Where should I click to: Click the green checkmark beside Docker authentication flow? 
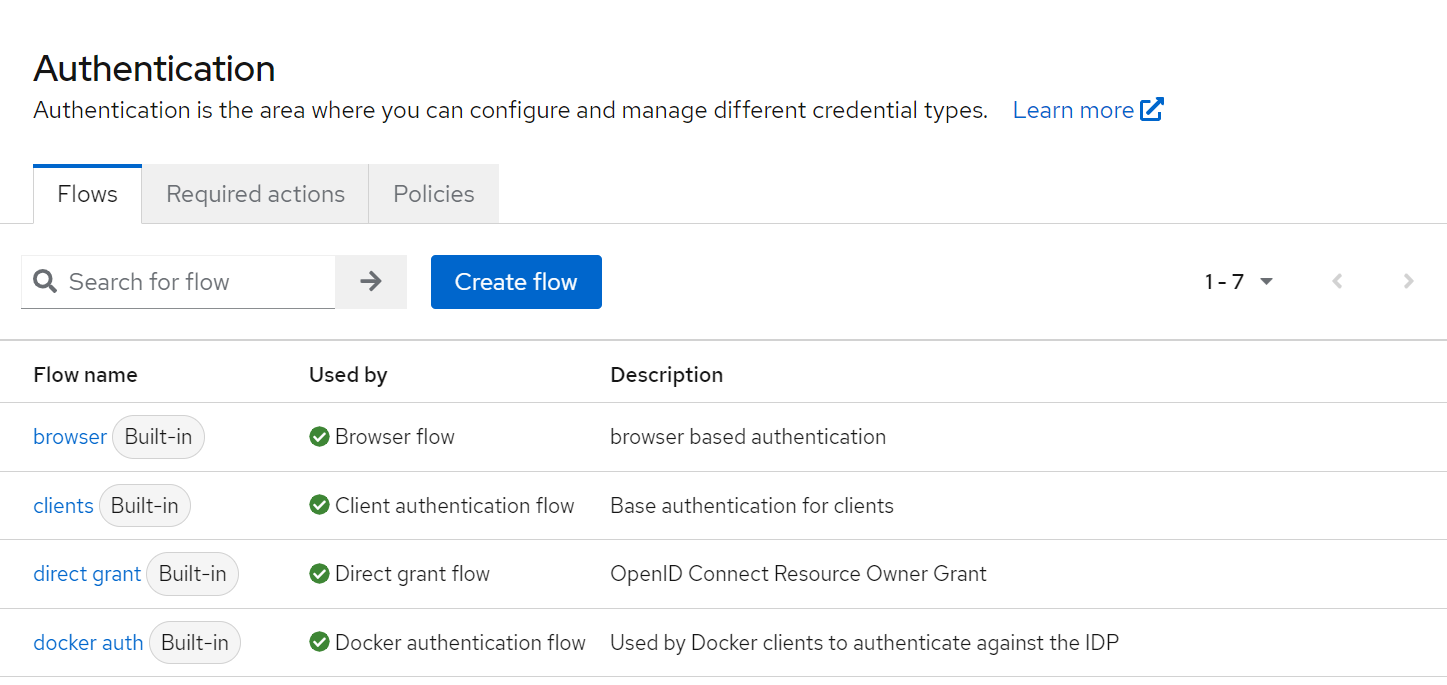[x=319, y=642]
